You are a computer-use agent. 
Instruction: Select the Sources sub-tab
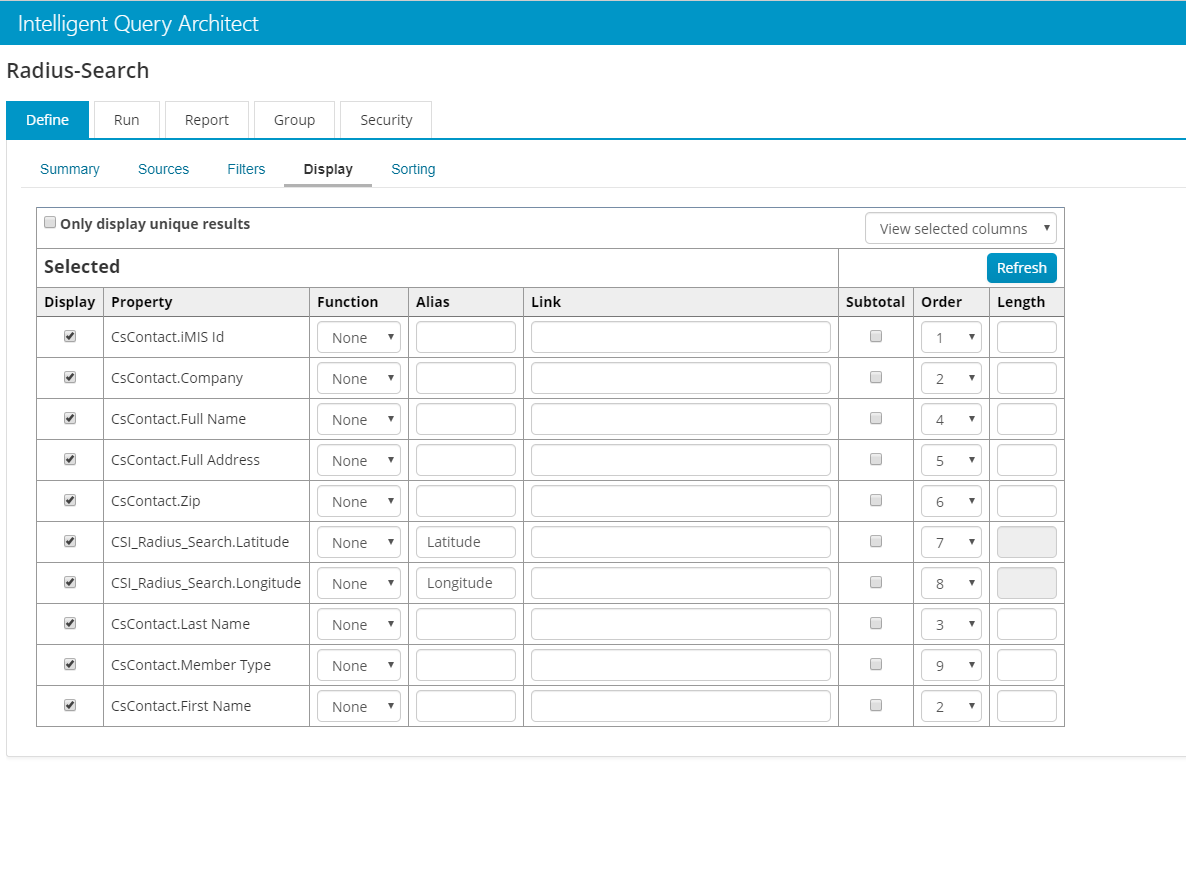[163, 169]
